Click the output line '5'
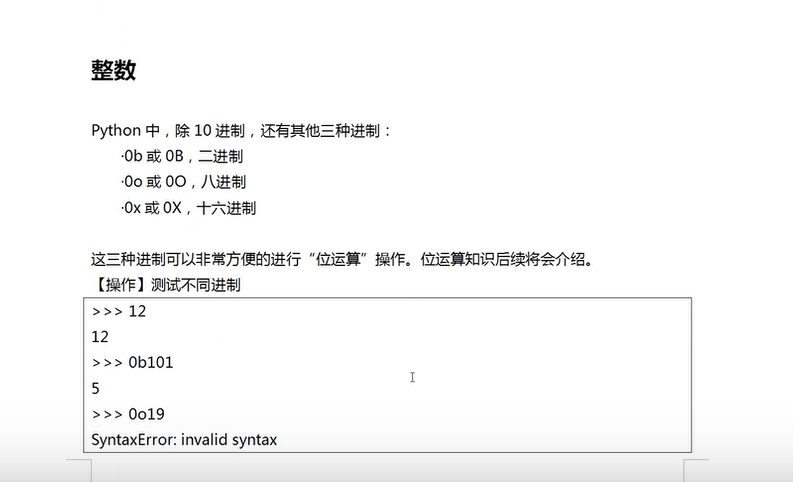This screenshot has height=482, width=793. coord(96,388)
